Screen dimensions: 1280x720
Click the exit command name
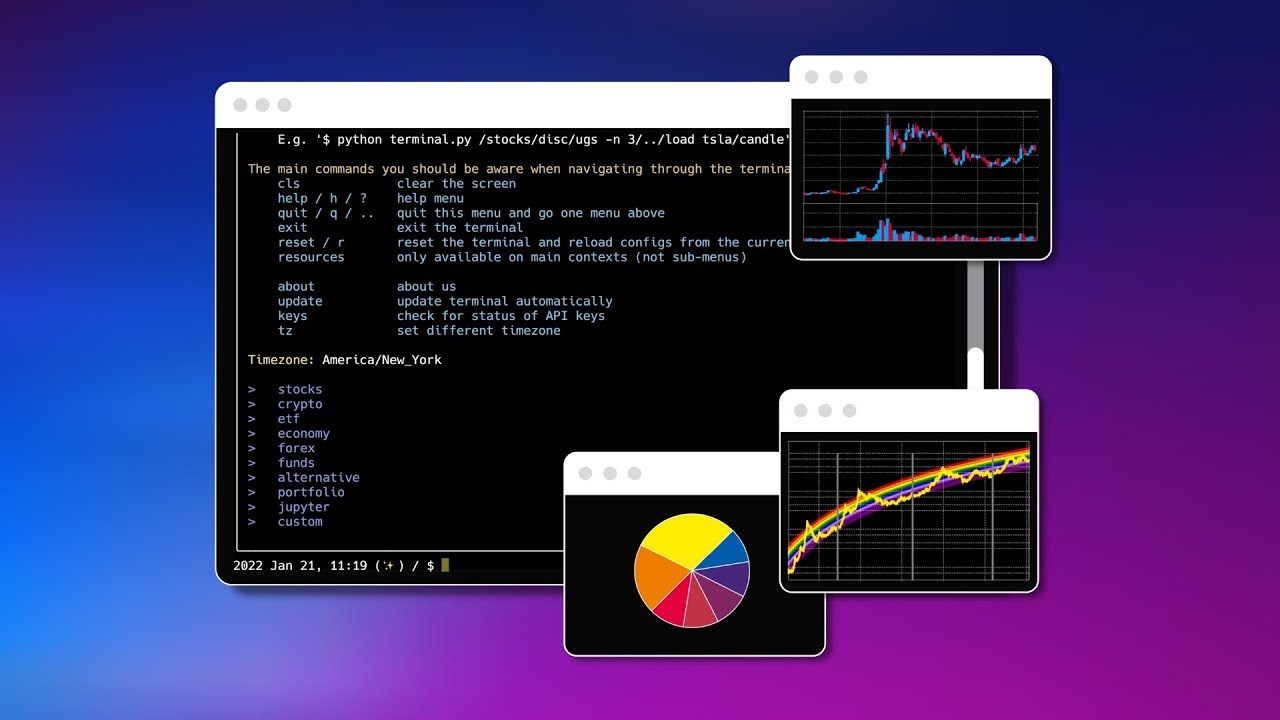coord(292,228)
